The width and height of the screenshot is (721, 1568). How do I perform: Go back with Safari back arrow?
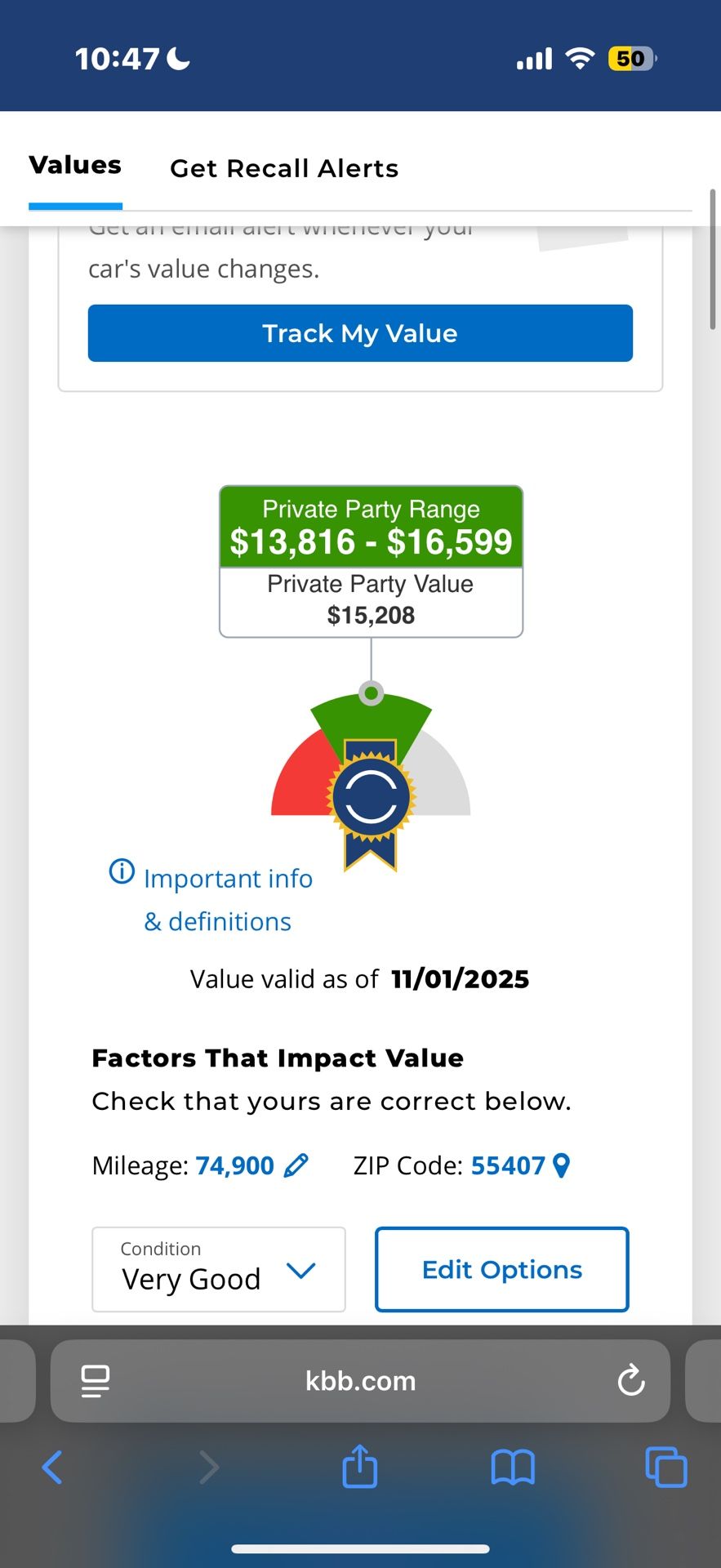(52, 1468)
